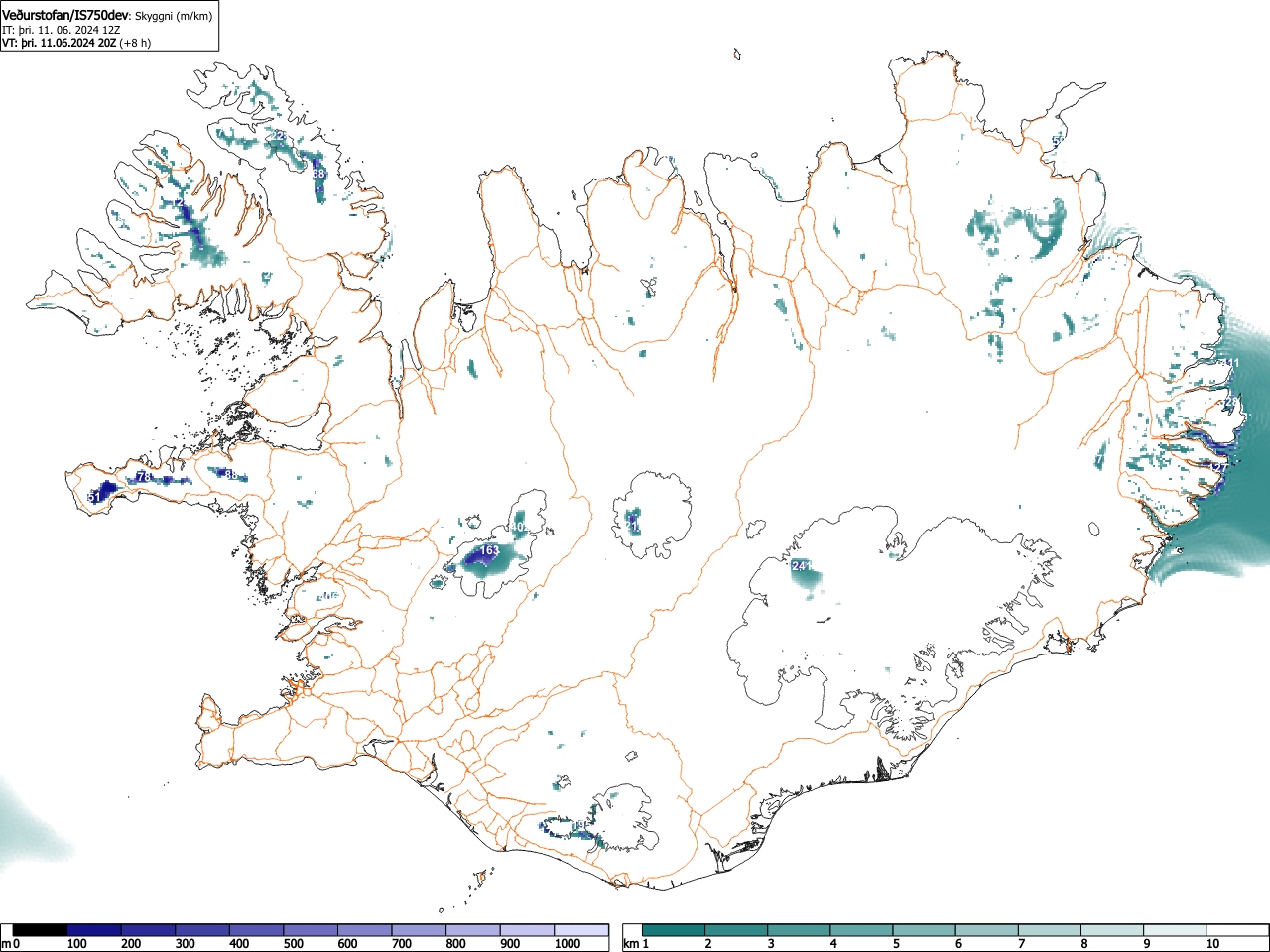Click the '5' tick on the kilometer legend
Viewport: 1270px width, 952px height.
896,944
